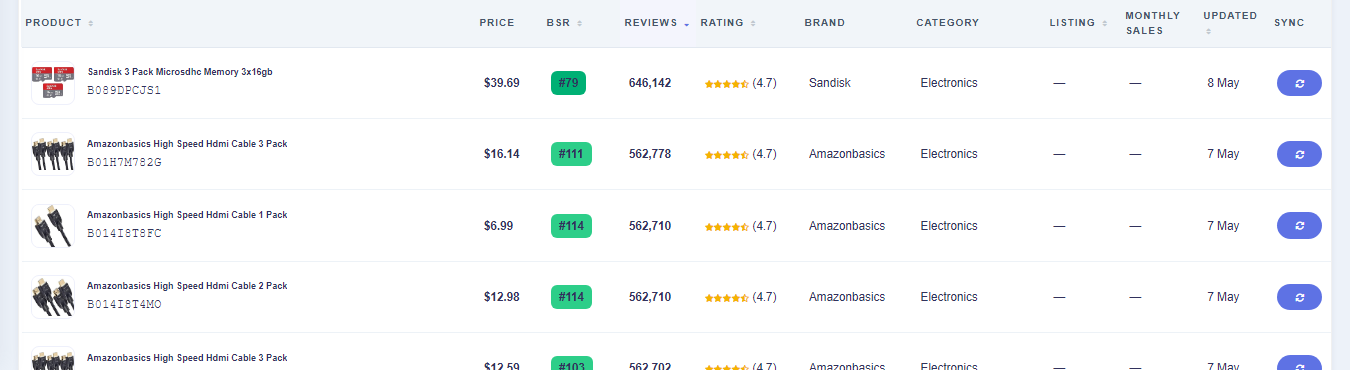Image resolution: width=1350 pixels, height=370 pixels.
Task: Select ASIN B014I8T8FC
Action: pyautogui.click(x=124, y=233)
